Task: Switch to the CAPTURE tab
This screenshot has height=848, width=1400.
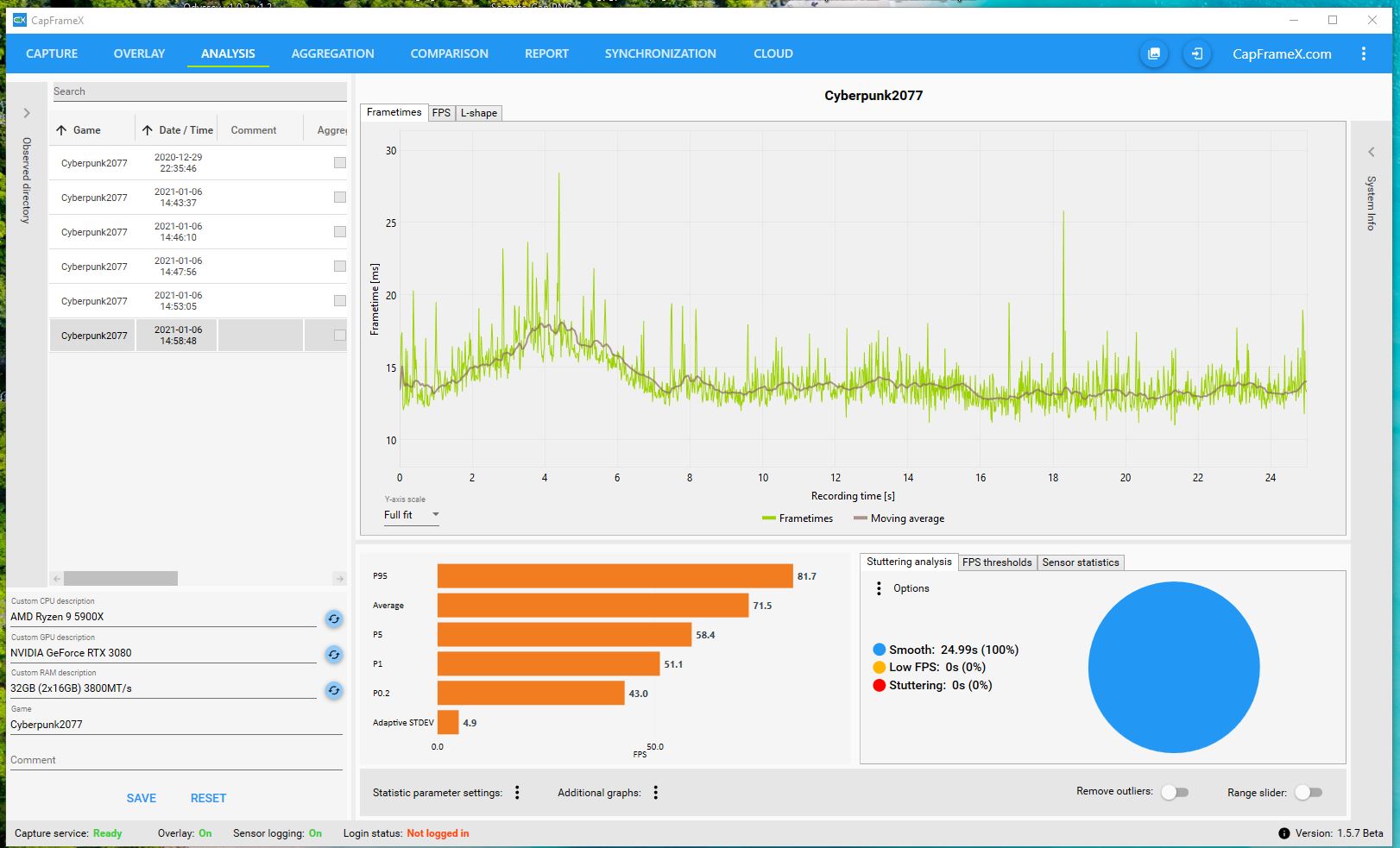Action: 52,53
